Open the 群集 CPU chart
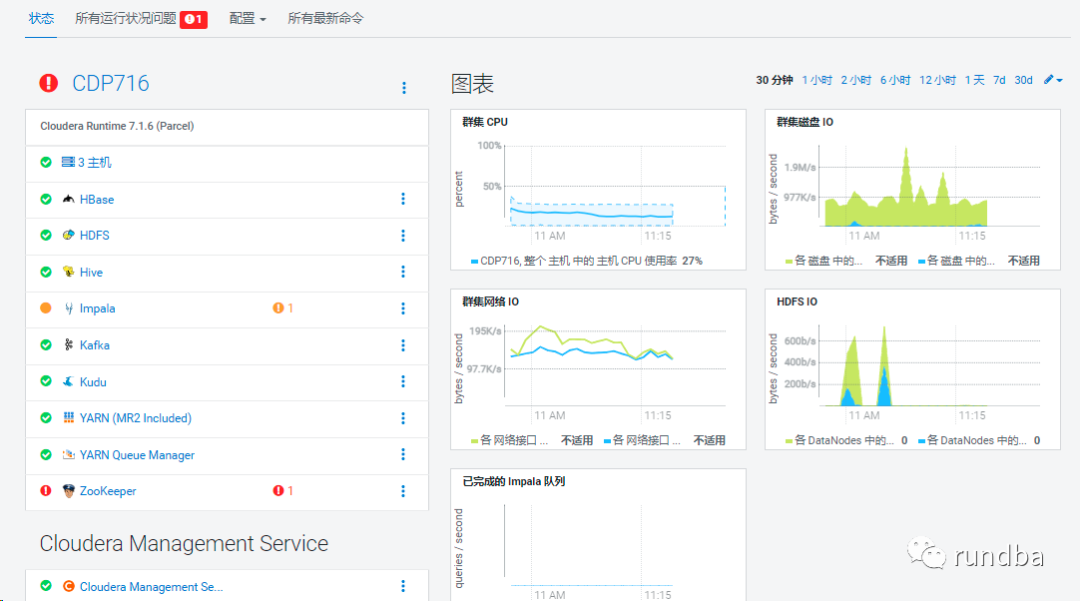 click(x=598, y=190)
